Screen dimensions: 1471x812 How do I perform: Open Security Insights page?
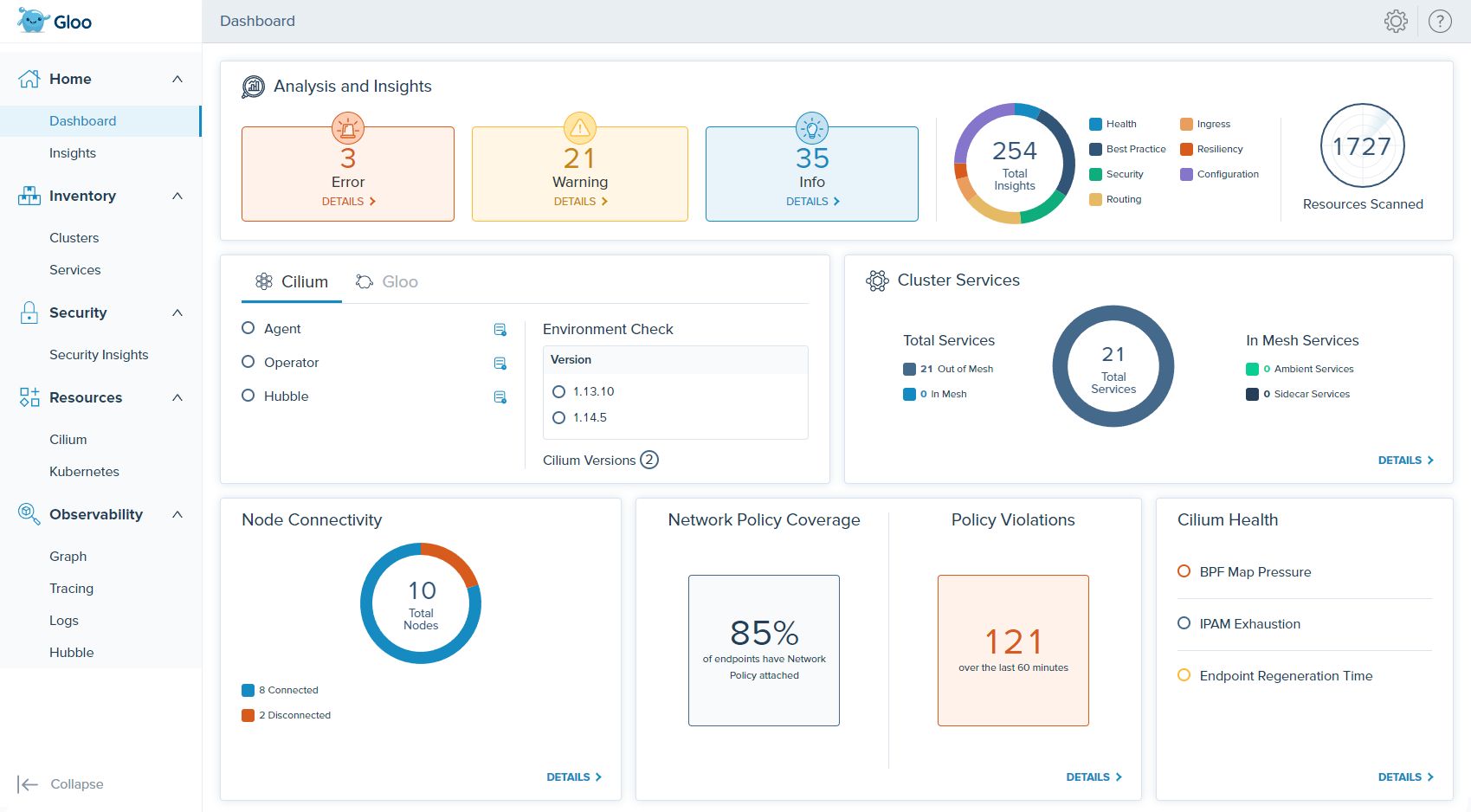100,355
